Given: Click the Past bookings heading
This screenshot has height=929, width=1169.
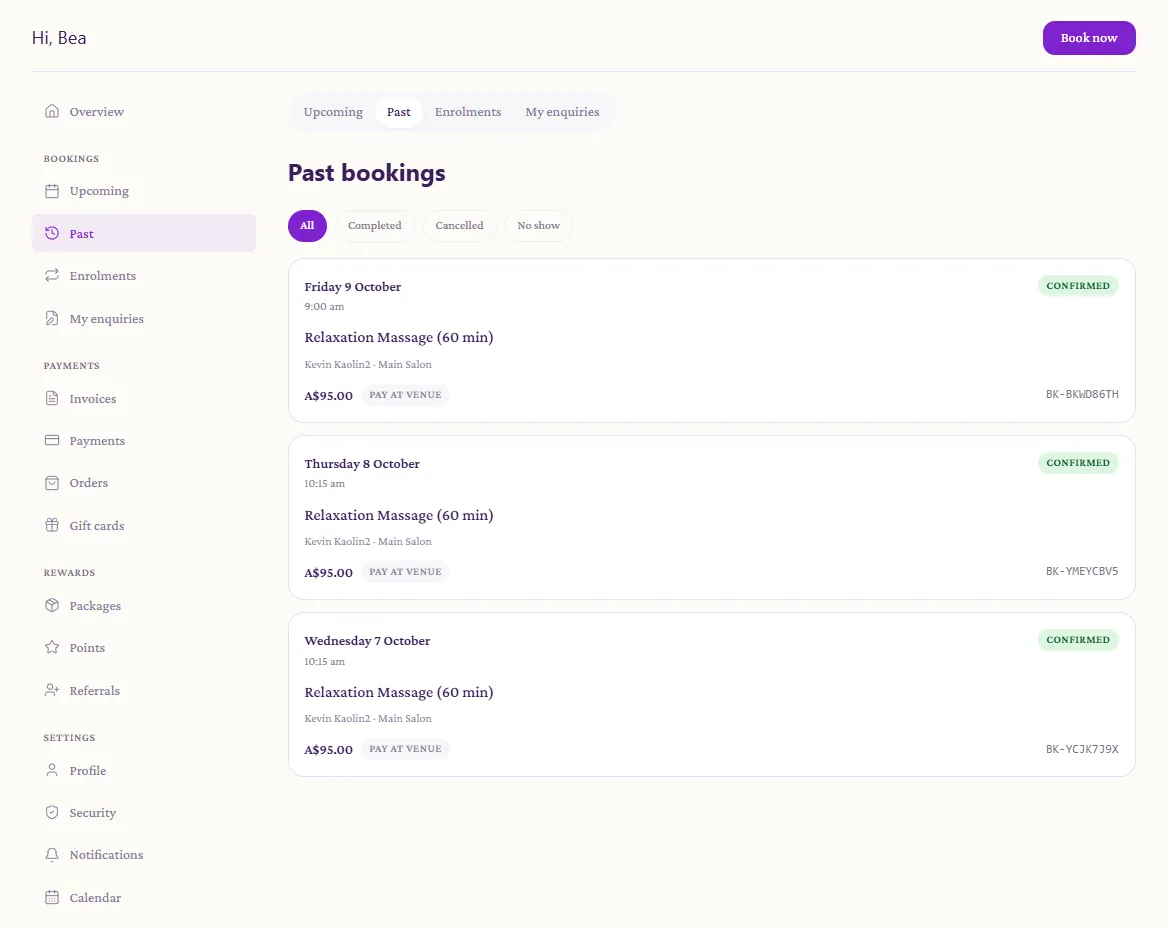Looking at the screenshot, I should pos(367,173).
